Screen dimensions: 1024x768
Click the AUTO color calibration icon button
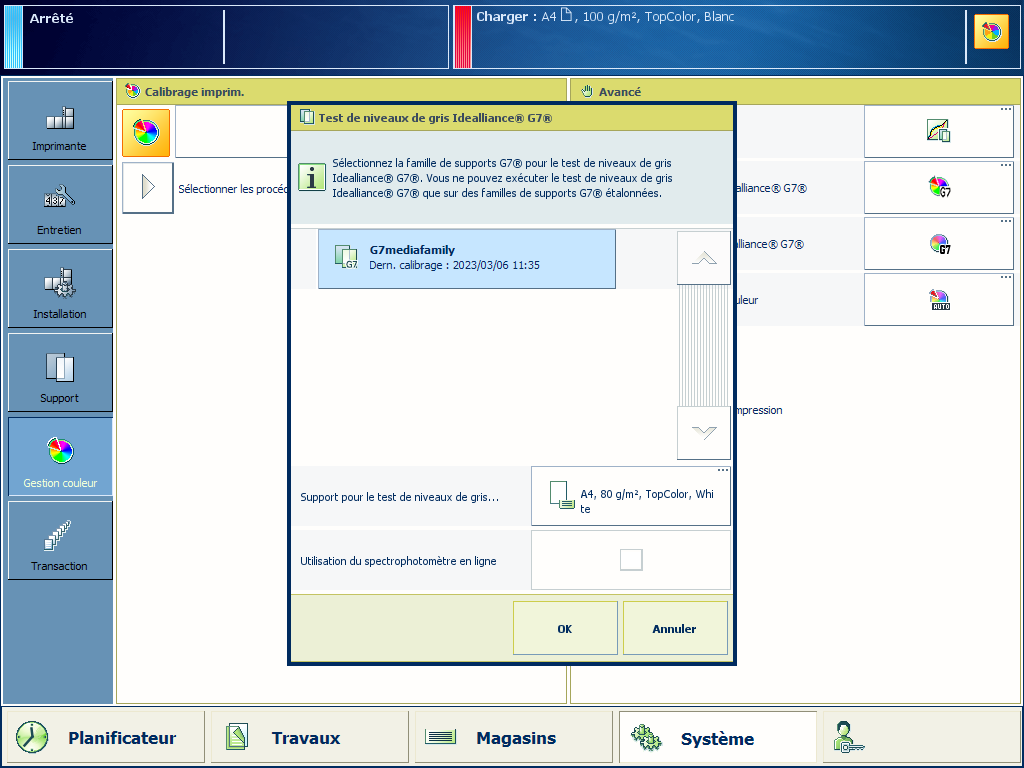pos(938,299)
